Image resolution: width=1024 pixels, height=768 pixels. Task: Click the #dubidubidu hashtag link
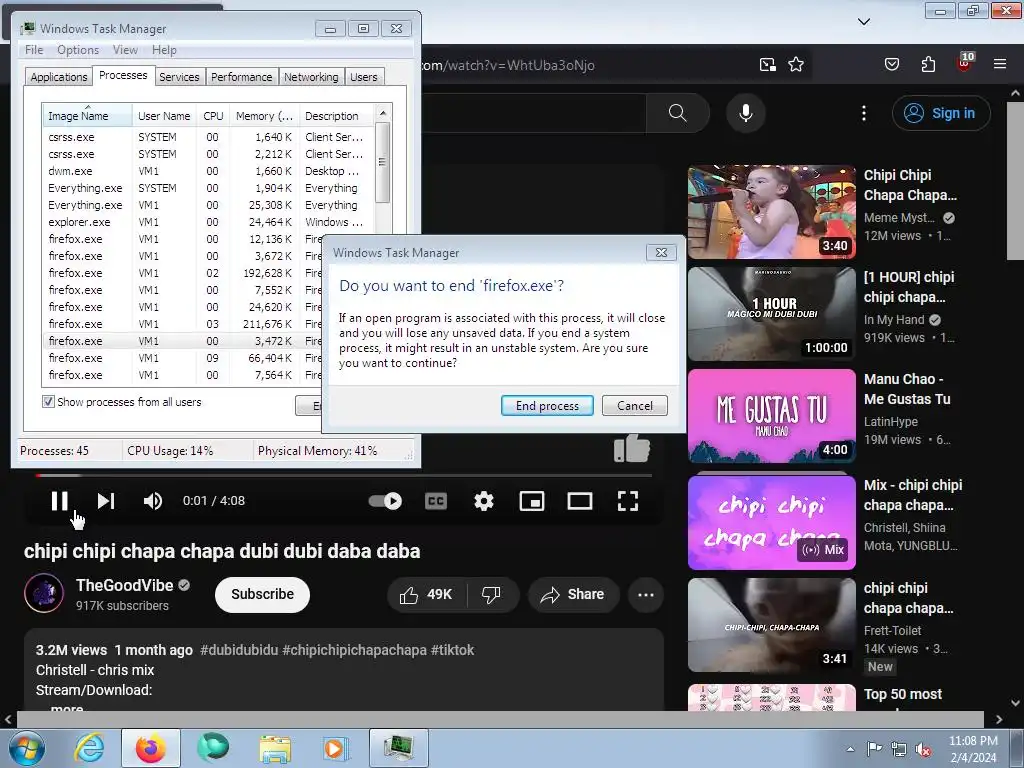pyautogui.click(x=239, y=650)
